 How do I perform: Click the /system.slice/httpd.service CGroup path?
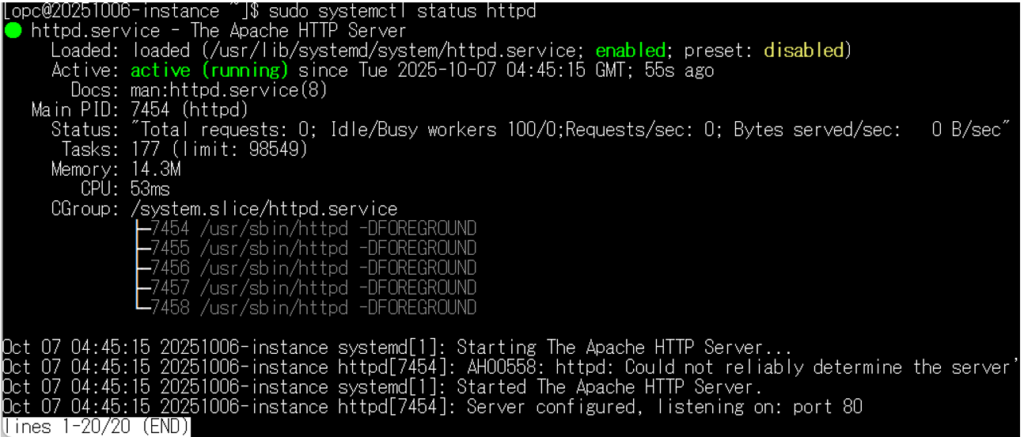(x=263, y=208)
